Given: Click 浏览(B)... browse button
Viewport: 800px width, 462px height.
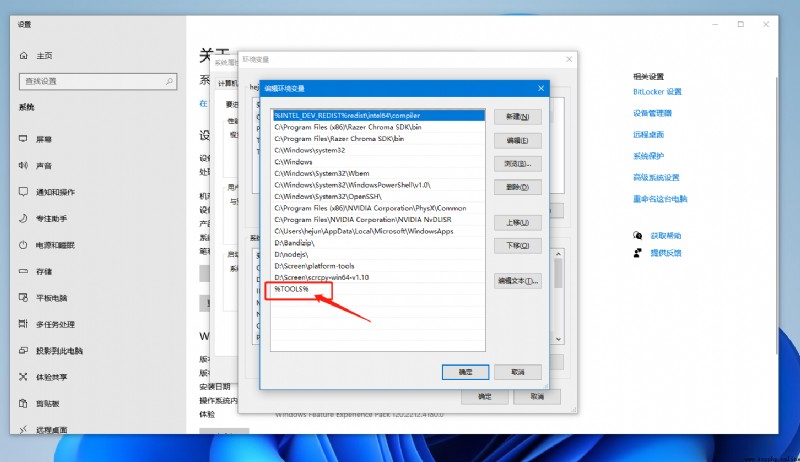Looking at the screenshot, I should pos(517,164).
